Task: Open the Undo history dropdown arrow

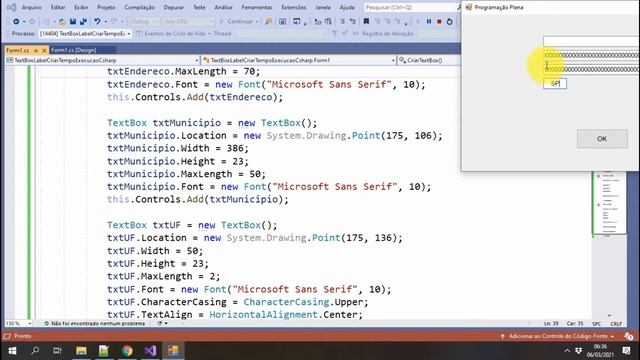Action: (105, 22)
